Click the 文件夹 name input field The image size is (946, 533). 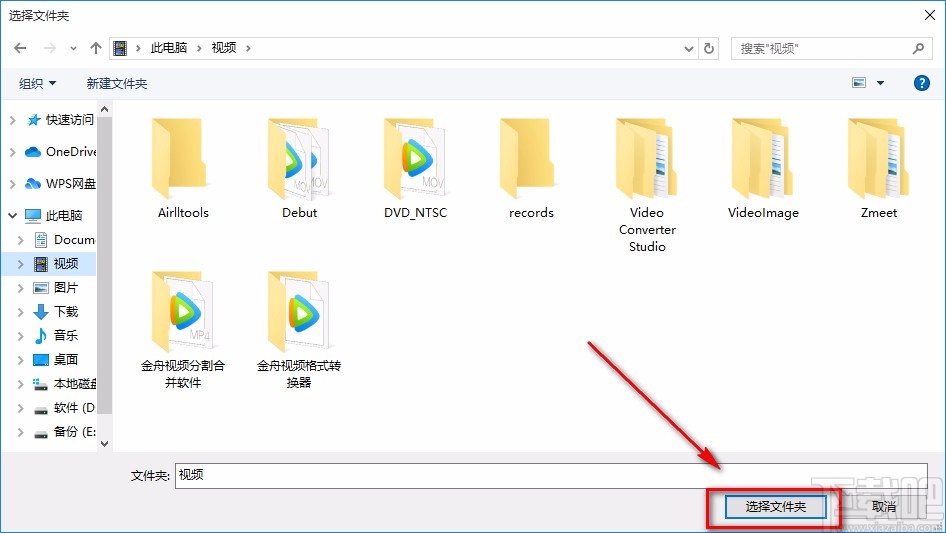coord(551,476)
